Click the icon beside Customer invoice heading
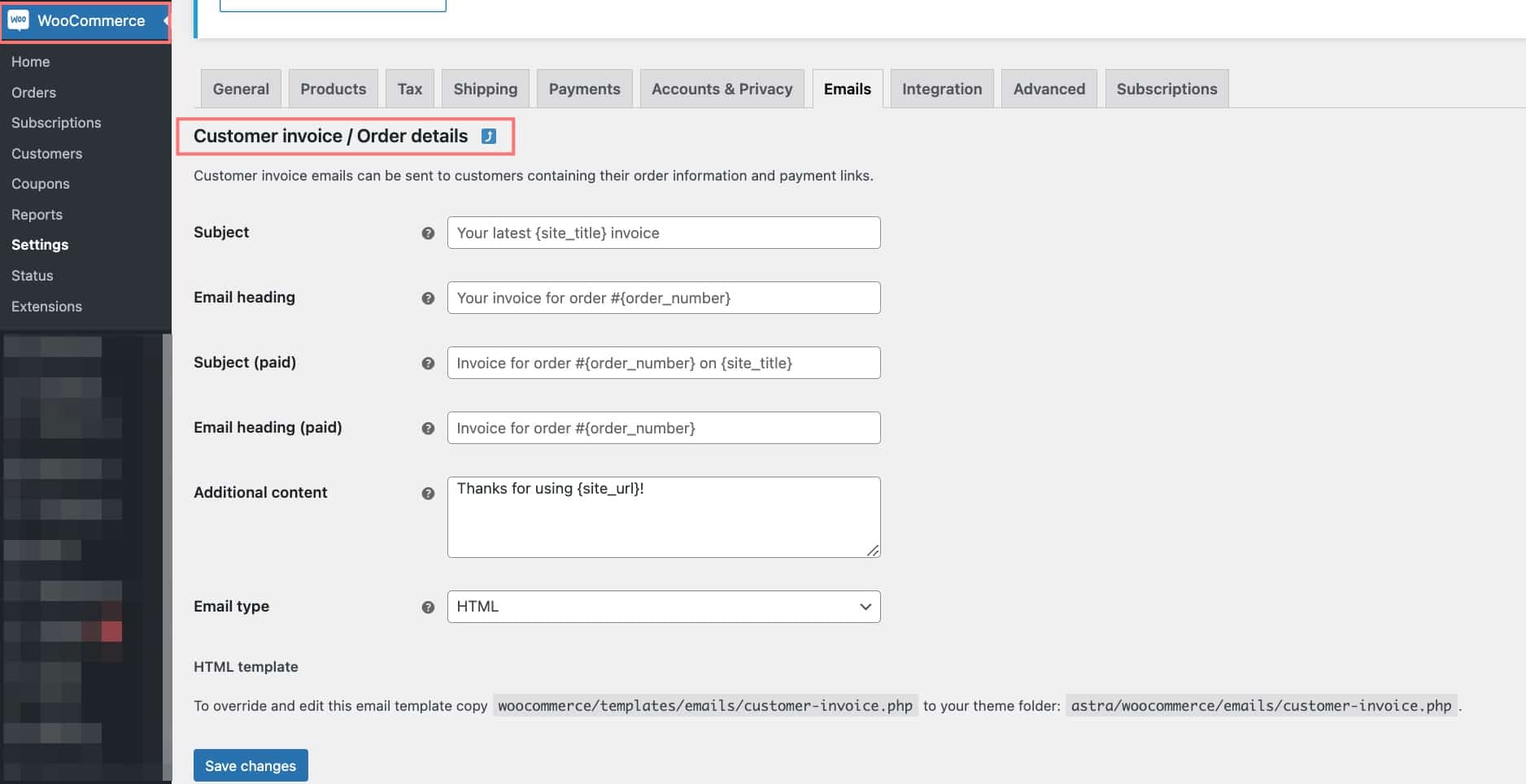The width and height of the screenshot is (1526, 784). coord(489,137)
